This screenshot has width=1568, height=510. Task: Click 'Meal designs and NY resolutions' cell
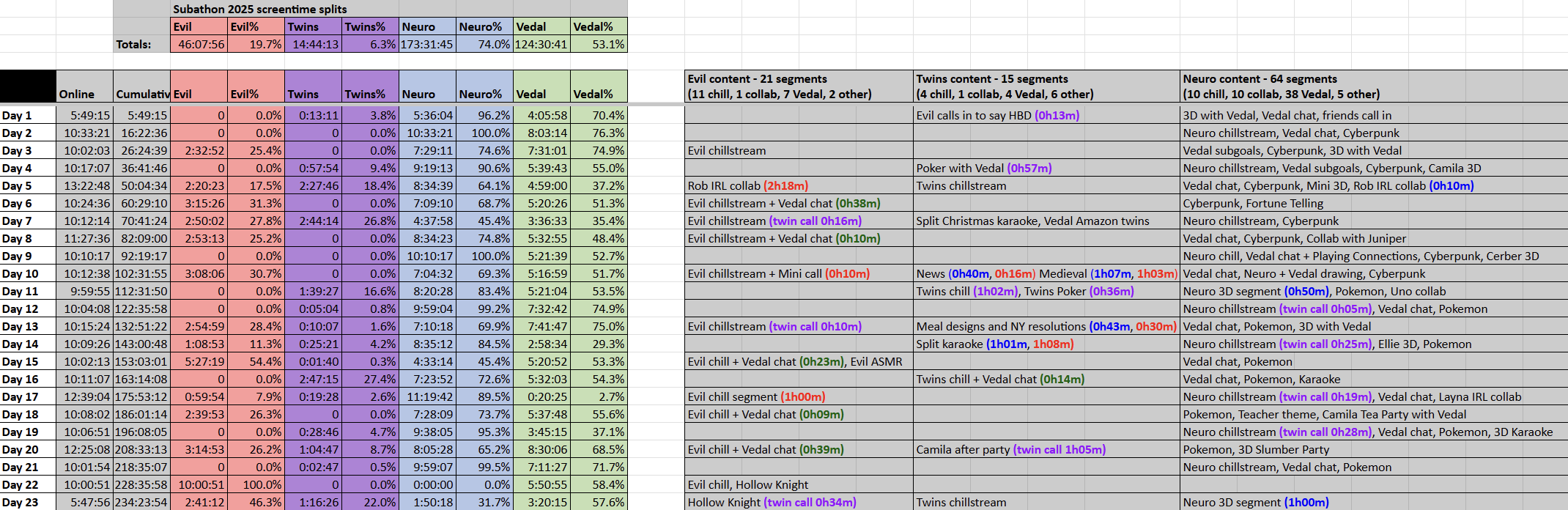[1046, 326]
